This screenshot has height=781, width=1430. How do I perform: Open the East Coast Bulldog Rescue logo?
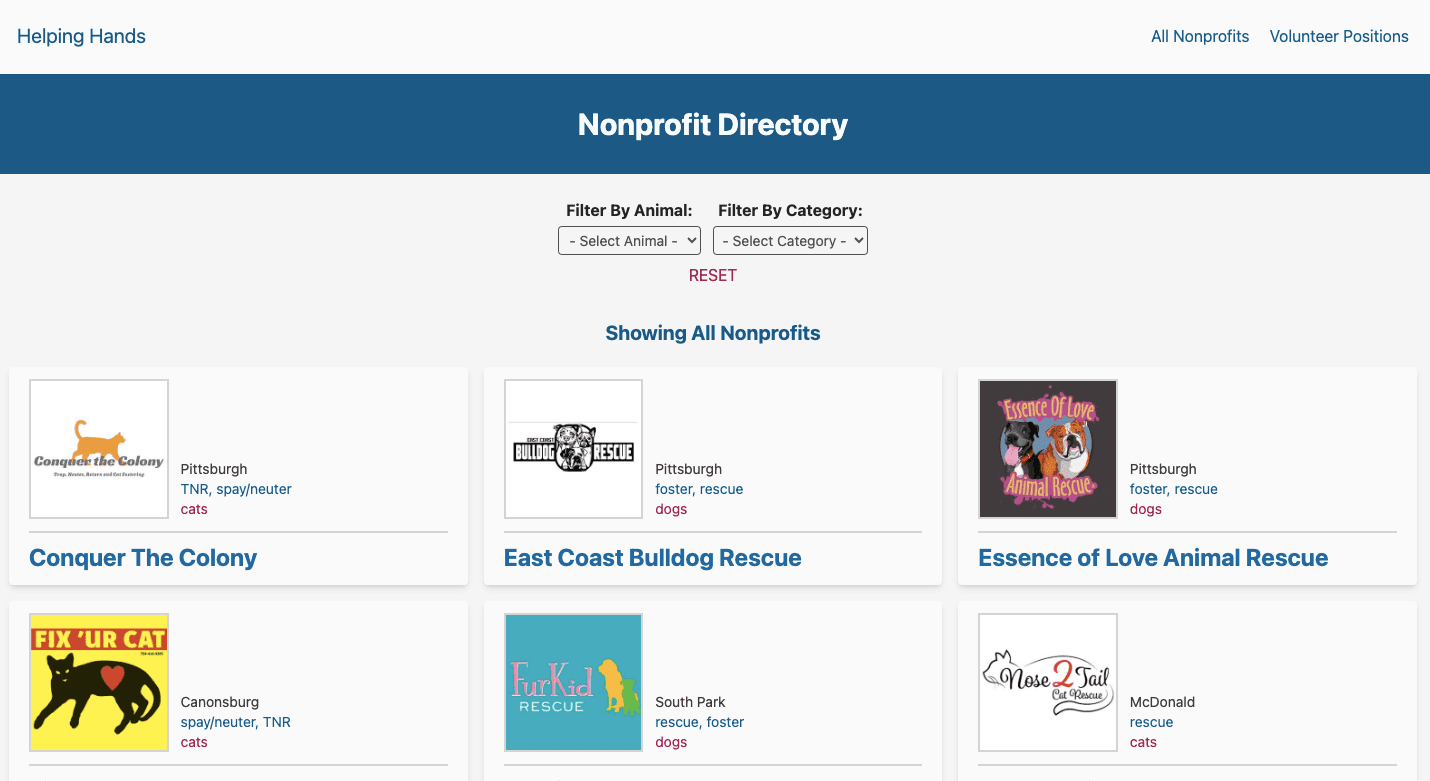point(573,449)
